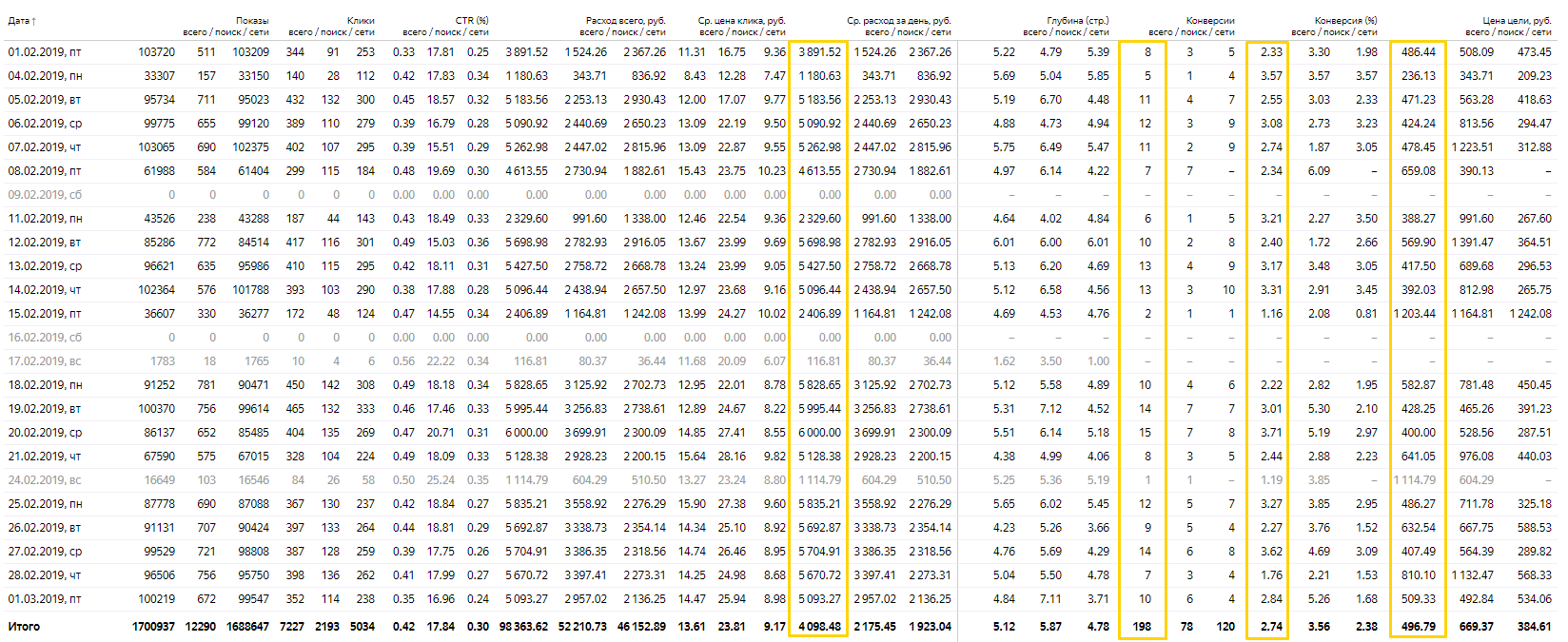Click total network spend value 46 152.89
The image size is (1568, 642).
point(641,627)
